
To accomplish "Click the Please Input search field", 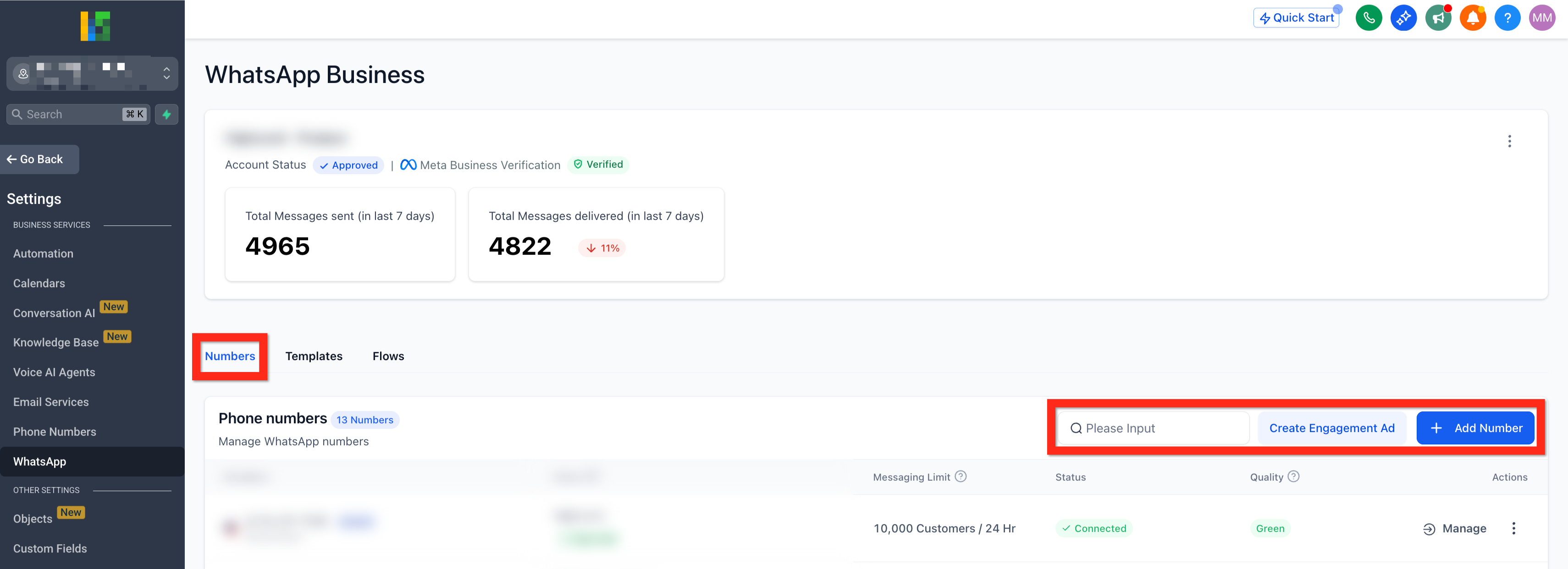I will [1154, 428].
